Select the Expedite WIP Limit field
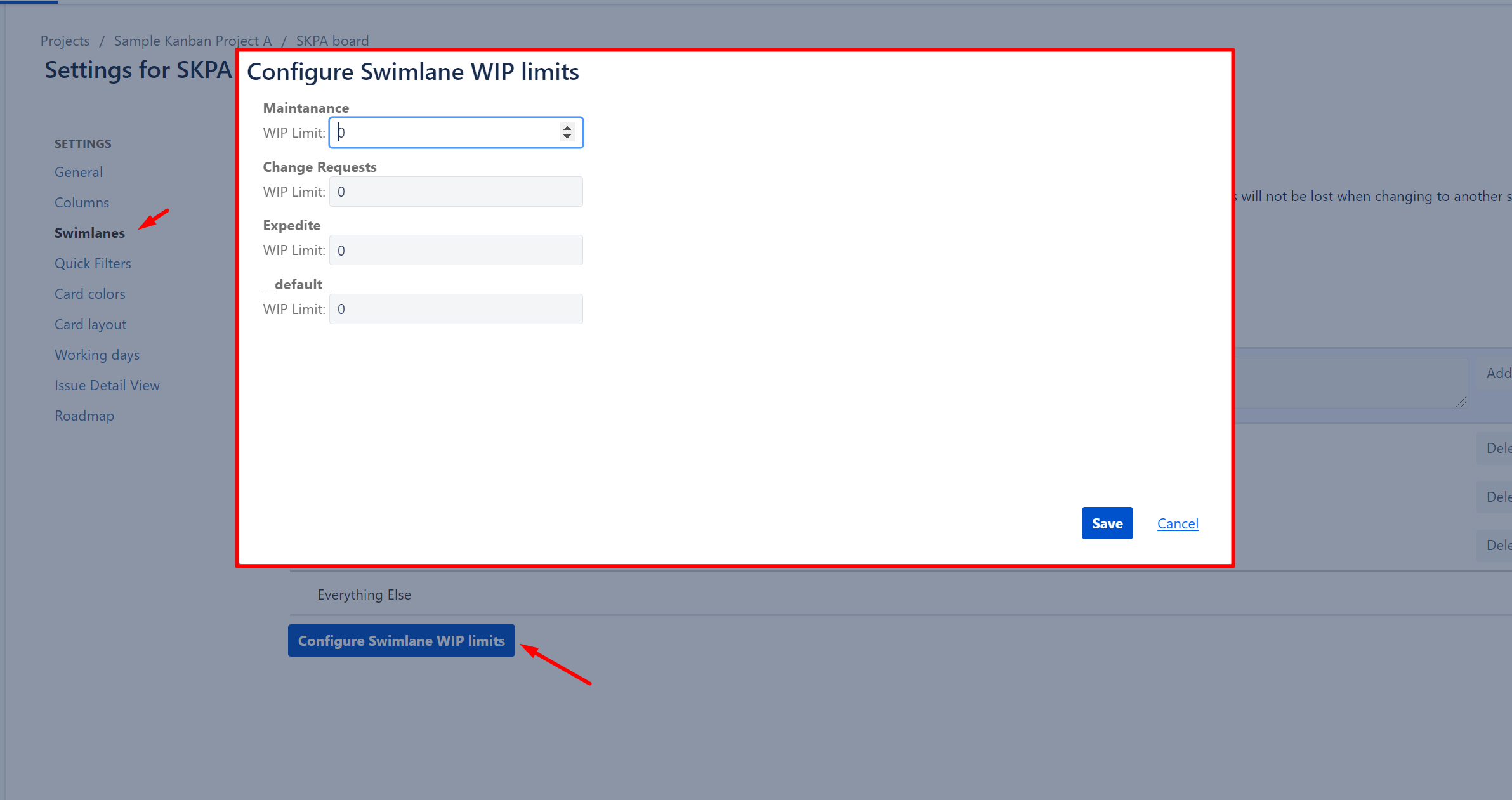Viewport: 1512px width, 800px height. click(456, 250)
